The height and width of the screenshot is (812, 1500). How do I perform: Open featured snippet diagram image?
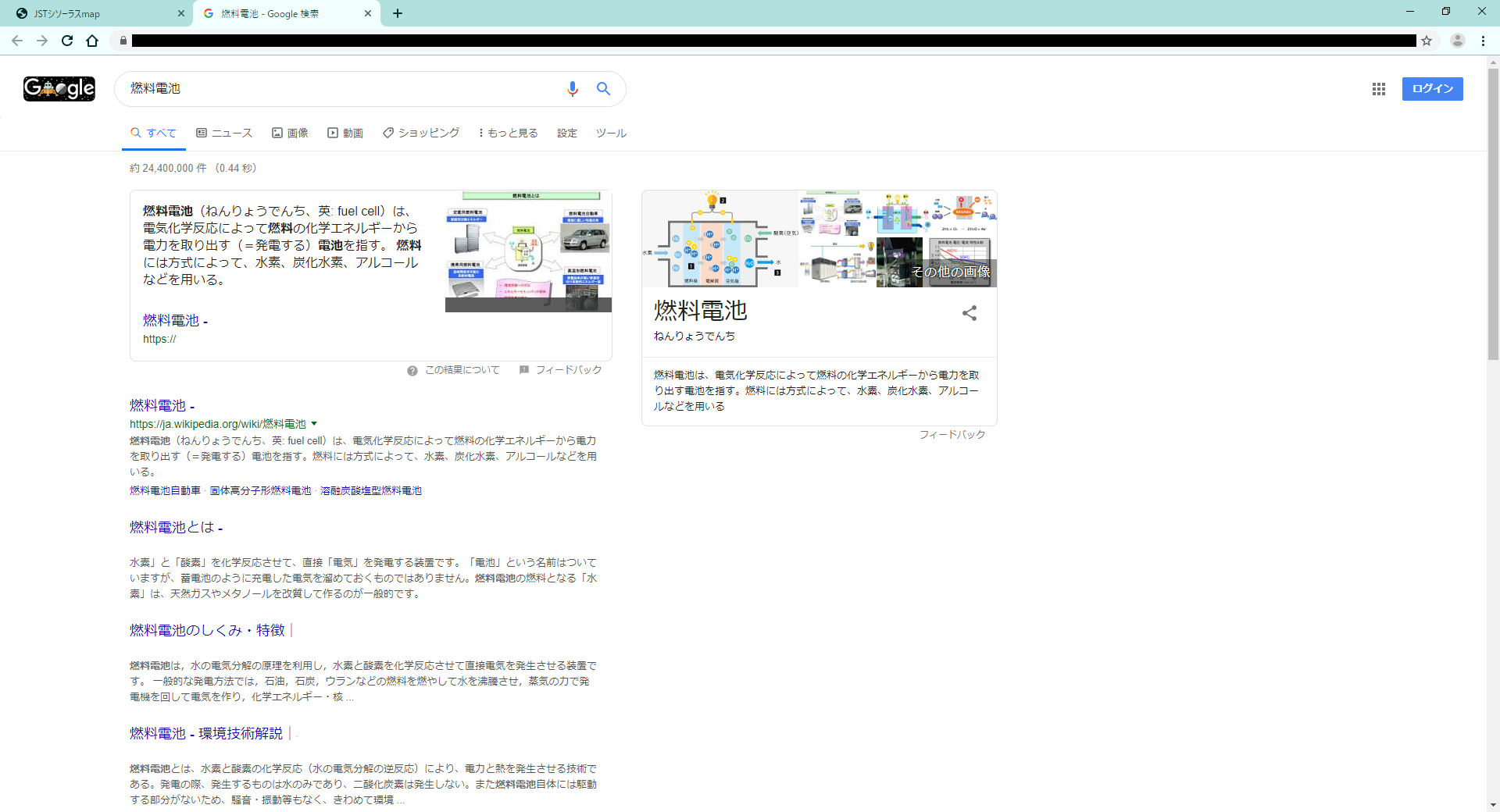[528, 251]
